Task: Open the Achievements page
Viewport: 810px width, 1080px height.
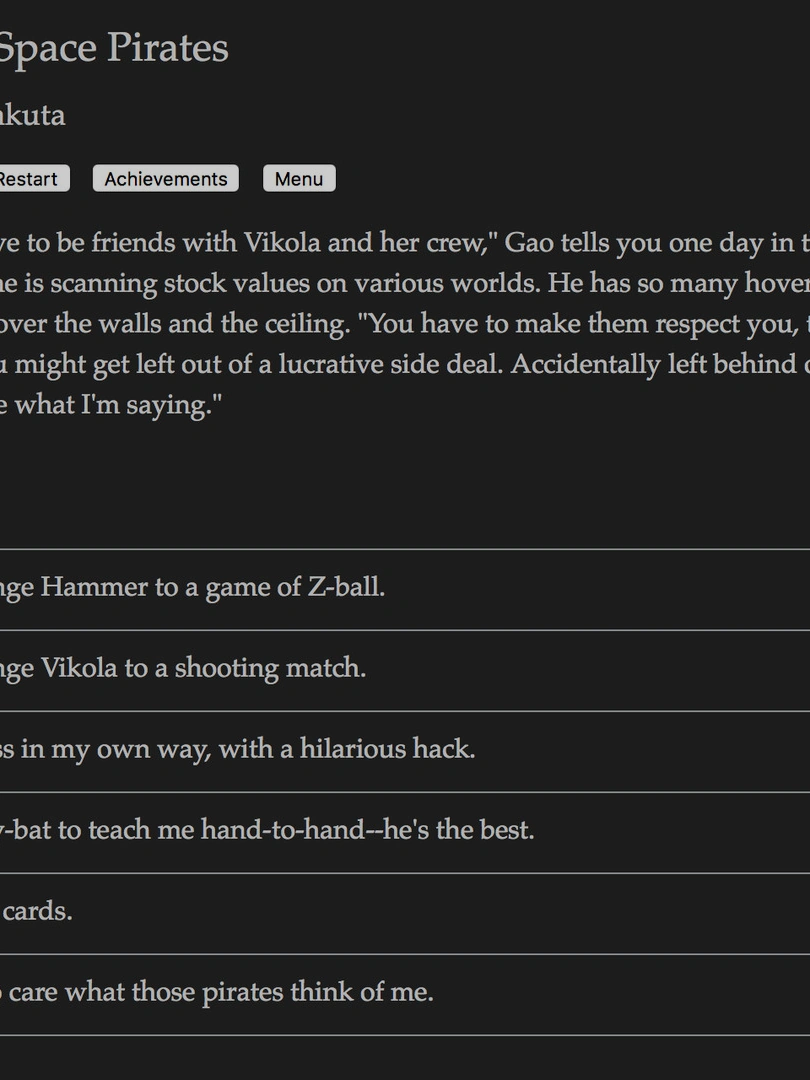Action: pyautogui.click(x=166, y=179)
